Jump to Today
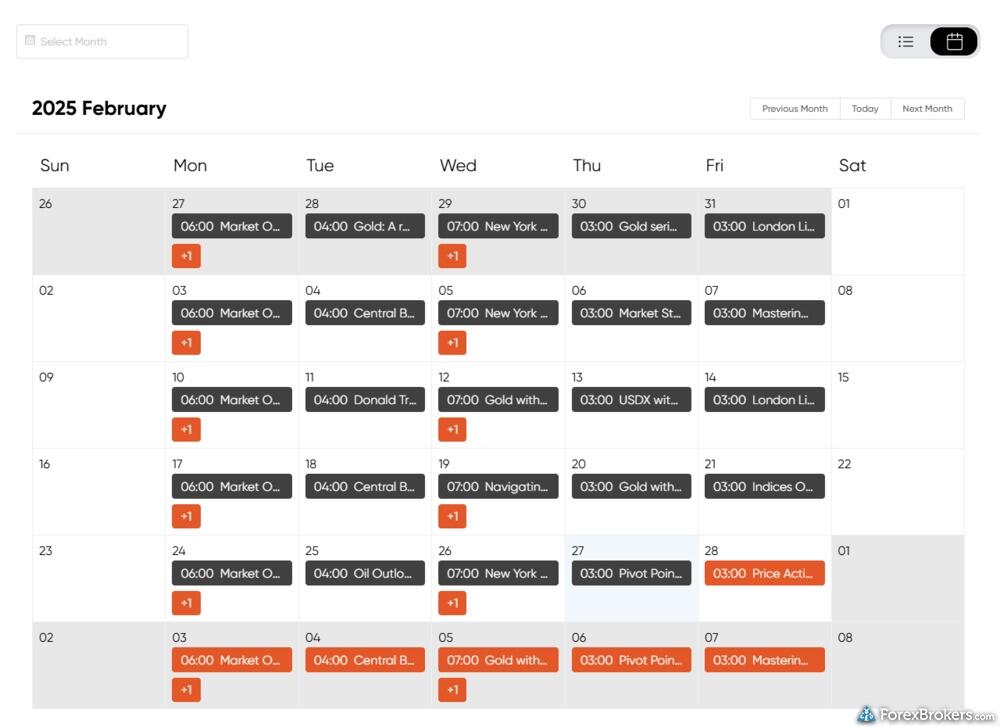The height and width of the screenshot is (727, 1000). point(865,108)
